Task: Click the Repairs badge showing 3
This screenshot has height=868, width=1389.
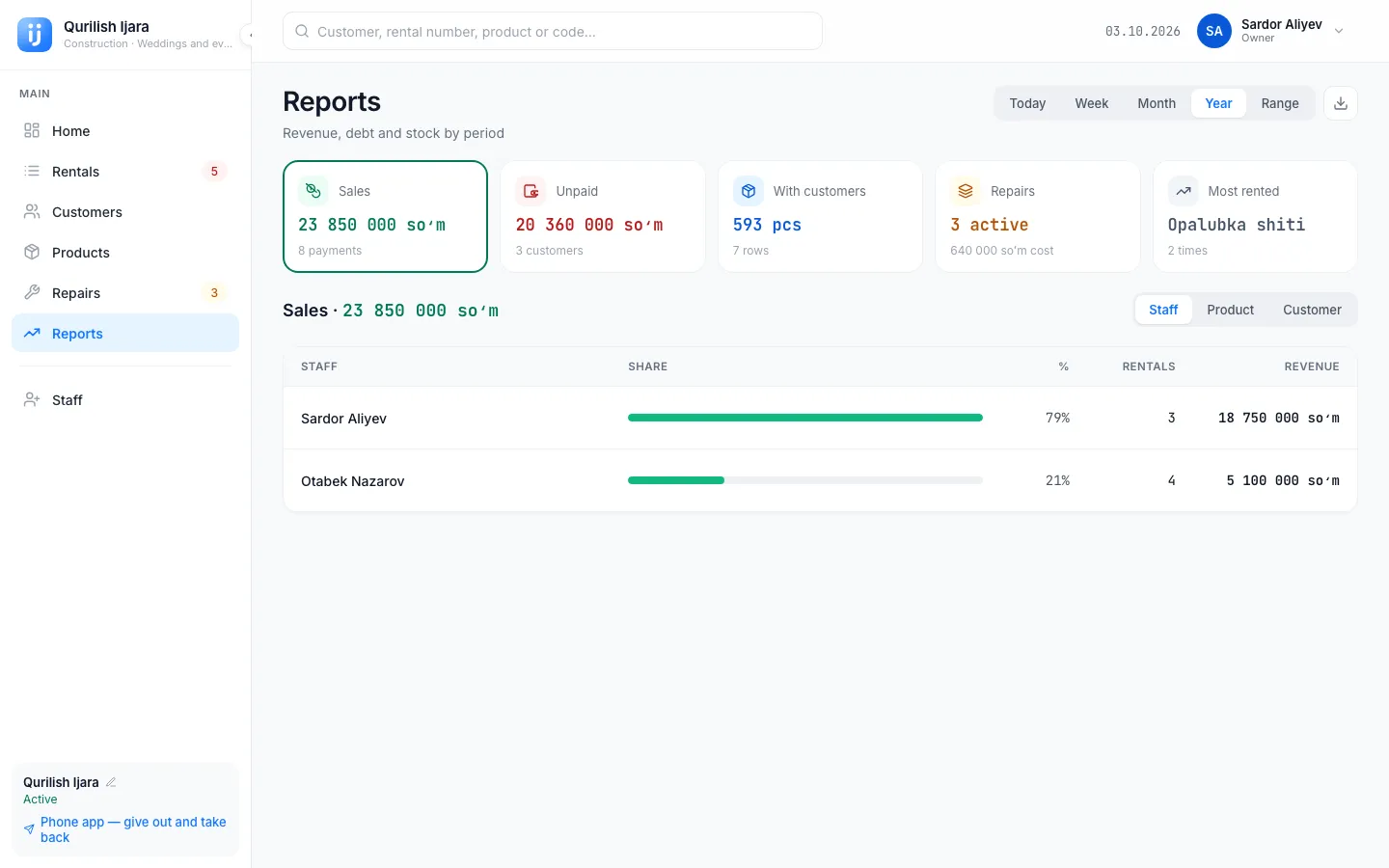Action: (x=214, y=293)
